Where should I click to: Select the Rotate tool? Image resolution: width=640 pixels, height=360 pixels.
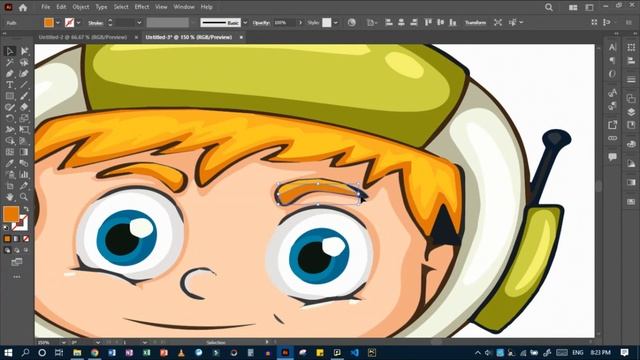click(x=10, y=119)
